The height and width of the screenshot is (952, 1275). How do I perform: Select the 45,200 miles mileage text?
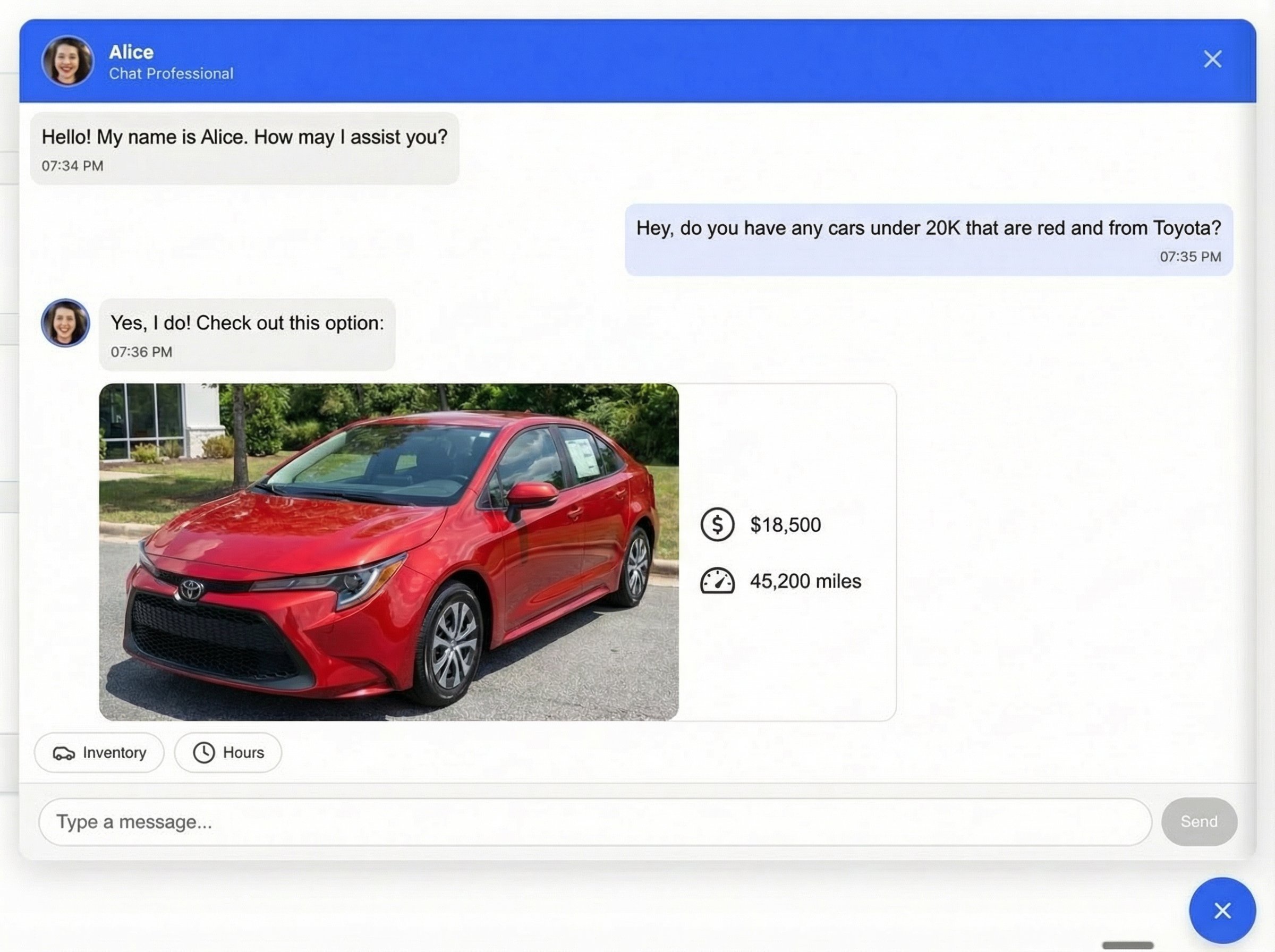coord(805,581)
